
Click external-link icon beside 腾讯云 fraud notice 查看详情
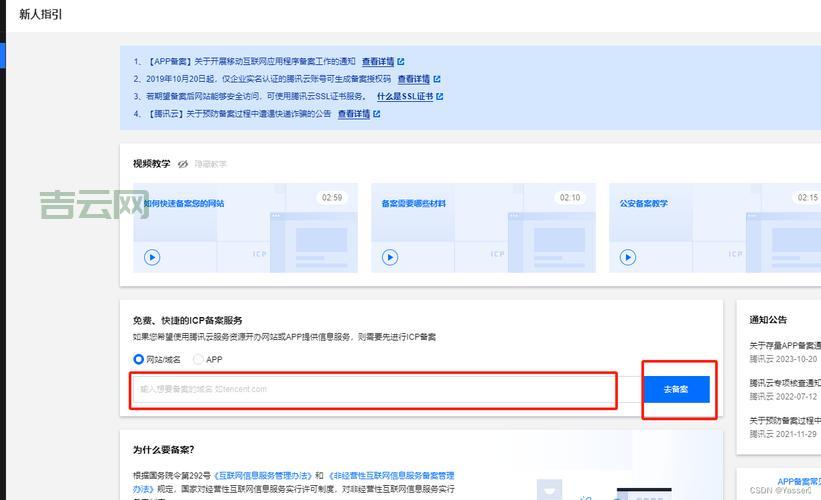tap(376, 114)
